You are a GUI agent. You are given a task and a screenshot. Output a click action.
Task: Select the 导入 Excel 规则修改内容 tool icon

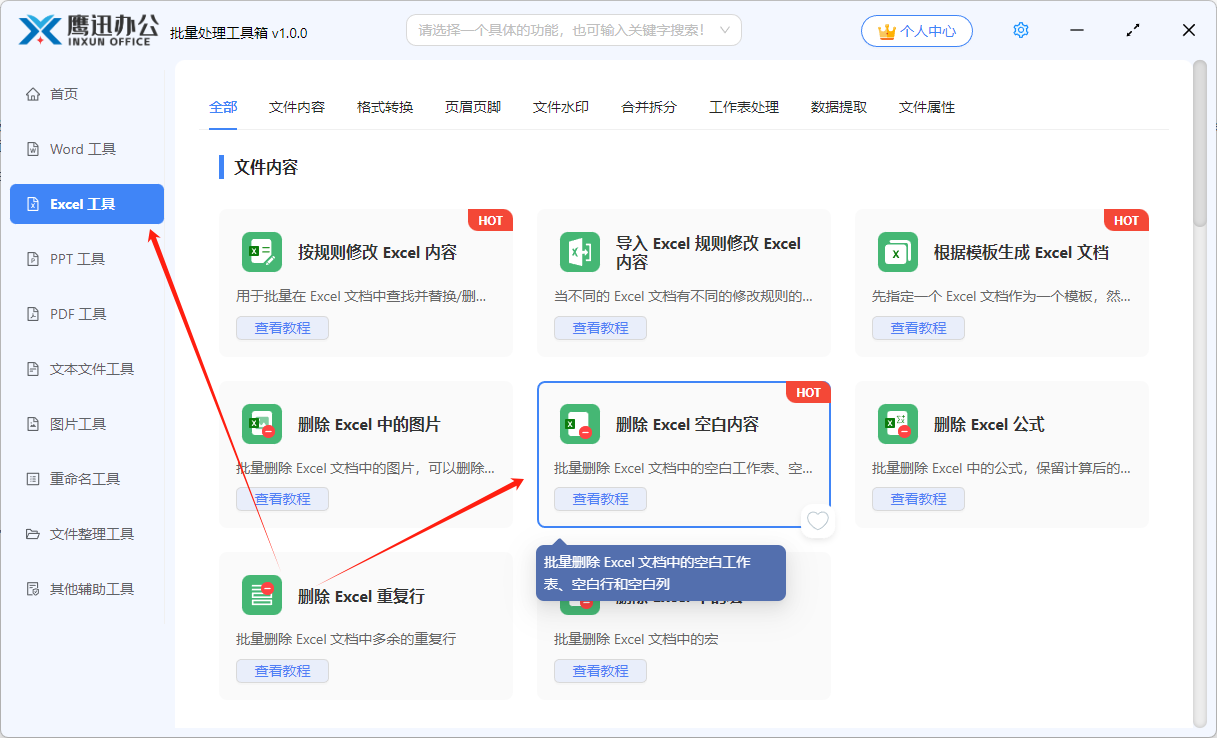pyautogui.click(x=579, y=252)
